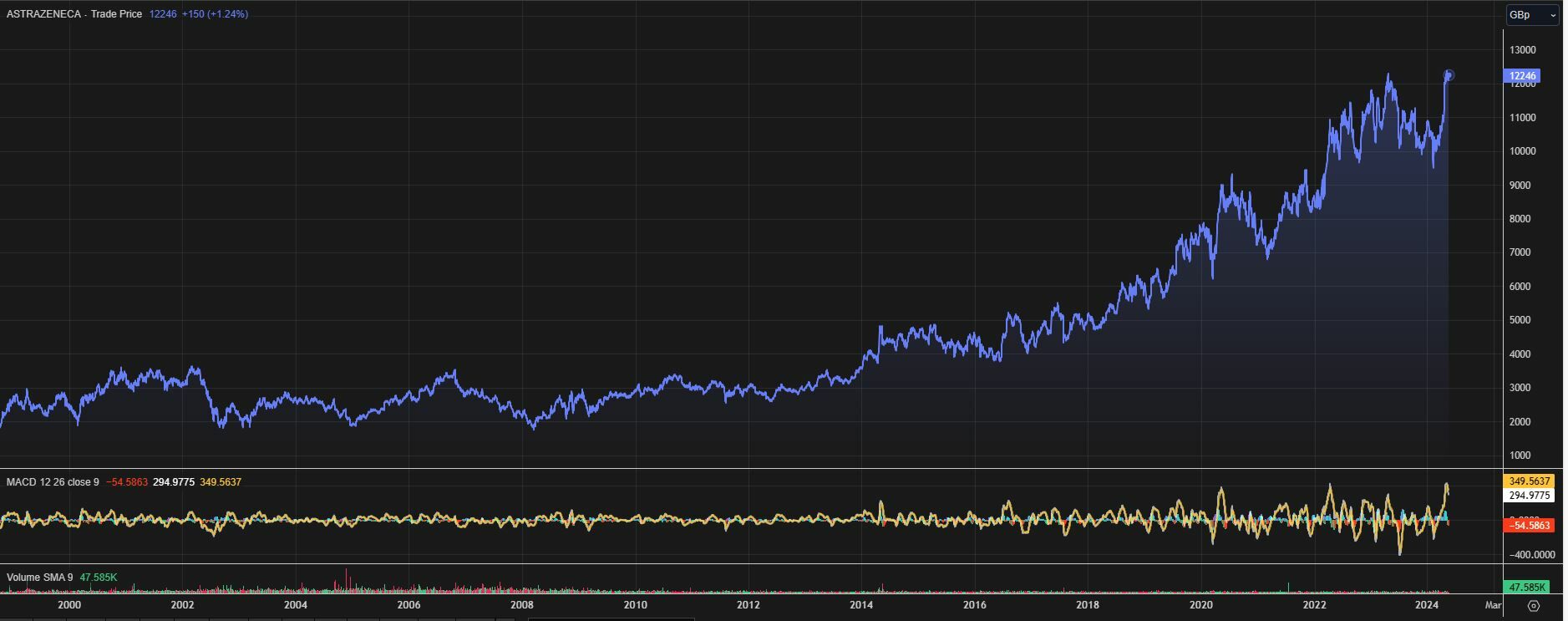The image size is (1568, 621).
Task: Click the blue 12246 price axis tag
Action: click(x=1523, y=76)
